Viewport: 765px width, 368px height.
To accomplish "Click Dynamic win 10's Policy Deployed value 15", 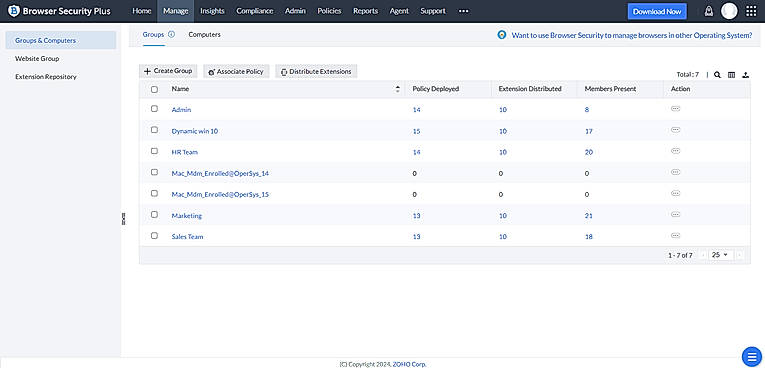I will coord(416,131).
